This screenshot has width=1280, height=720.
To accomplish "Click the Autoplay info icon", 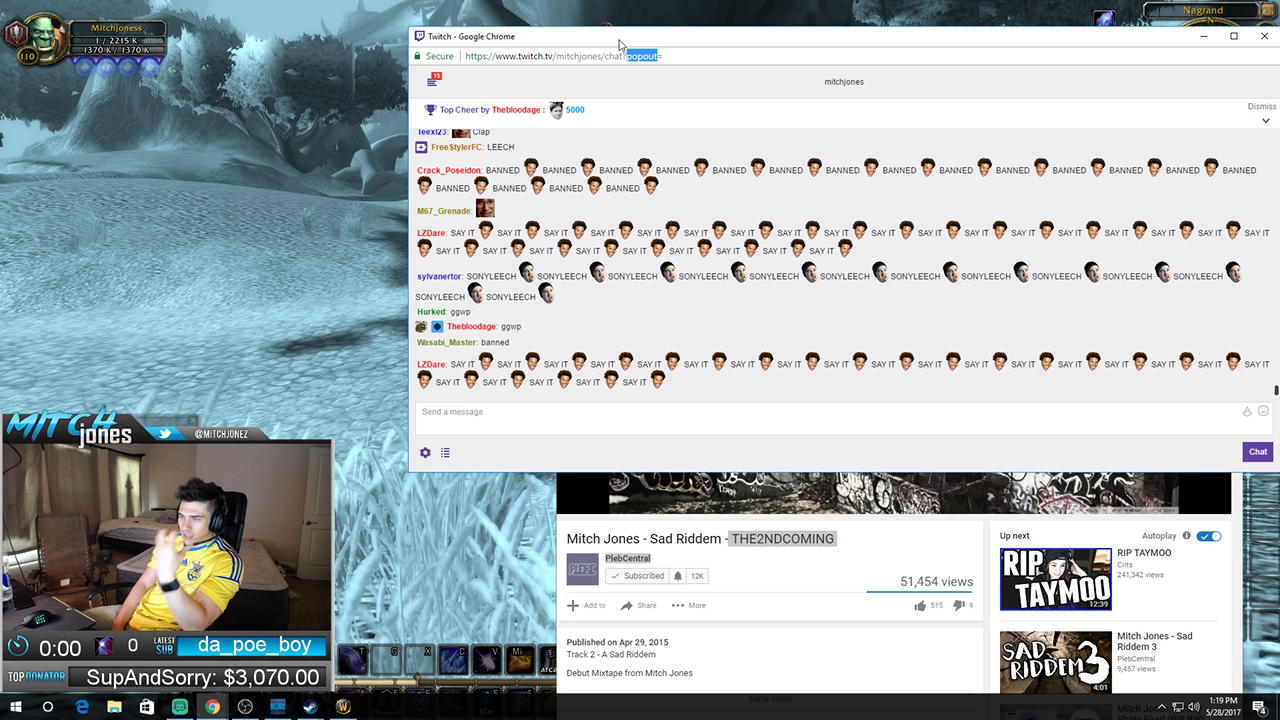I will [x=1187, y=536].
